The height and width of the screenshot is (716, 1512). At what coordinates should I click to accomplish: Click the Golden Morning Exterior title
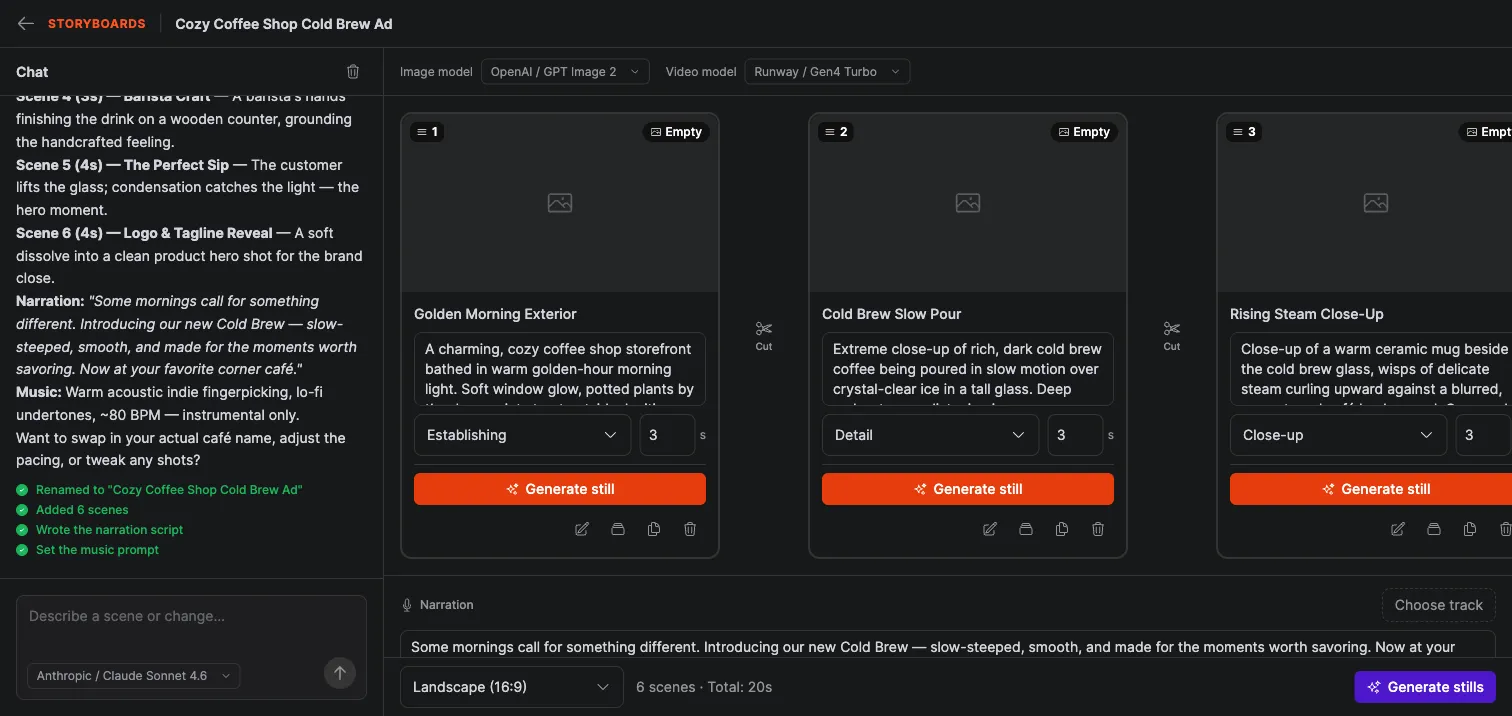pos(495,314)
